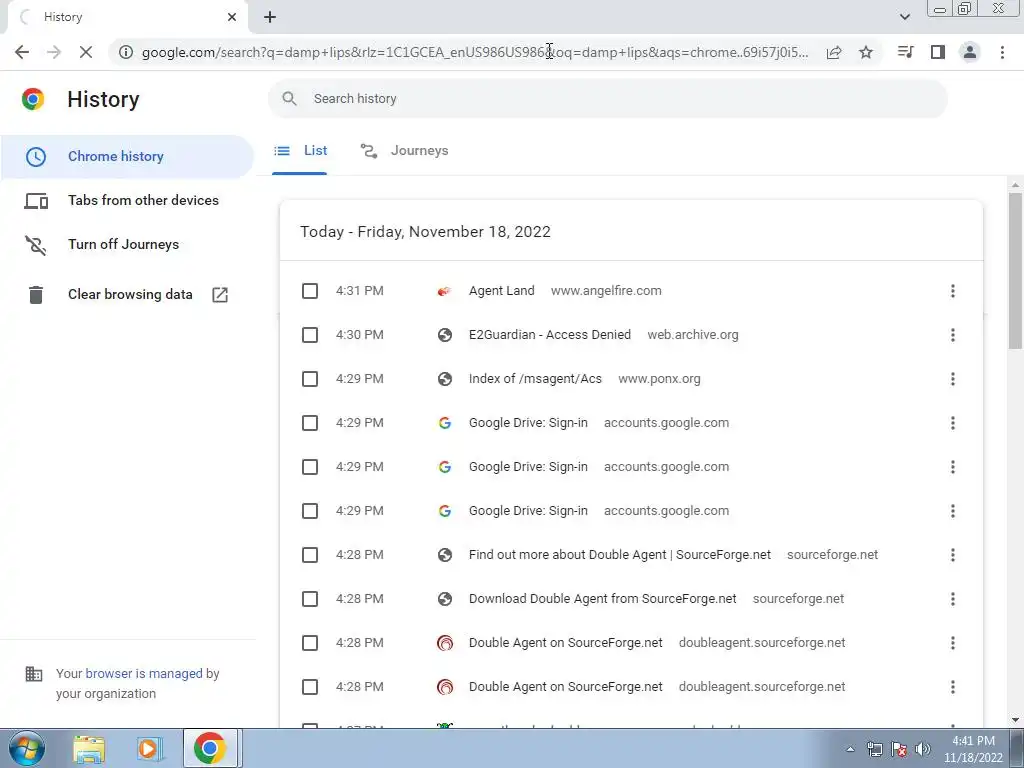
Task: Check the Download Double Agent entry checkbox
Action: 310,599
